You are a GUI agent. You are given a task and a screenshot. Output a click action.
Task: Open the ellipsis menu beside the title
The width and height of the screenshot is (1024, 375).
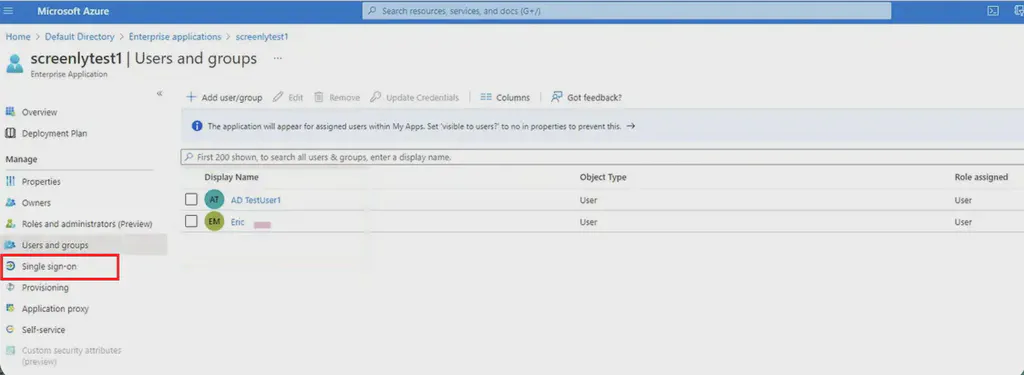click(x=278, y=58)
